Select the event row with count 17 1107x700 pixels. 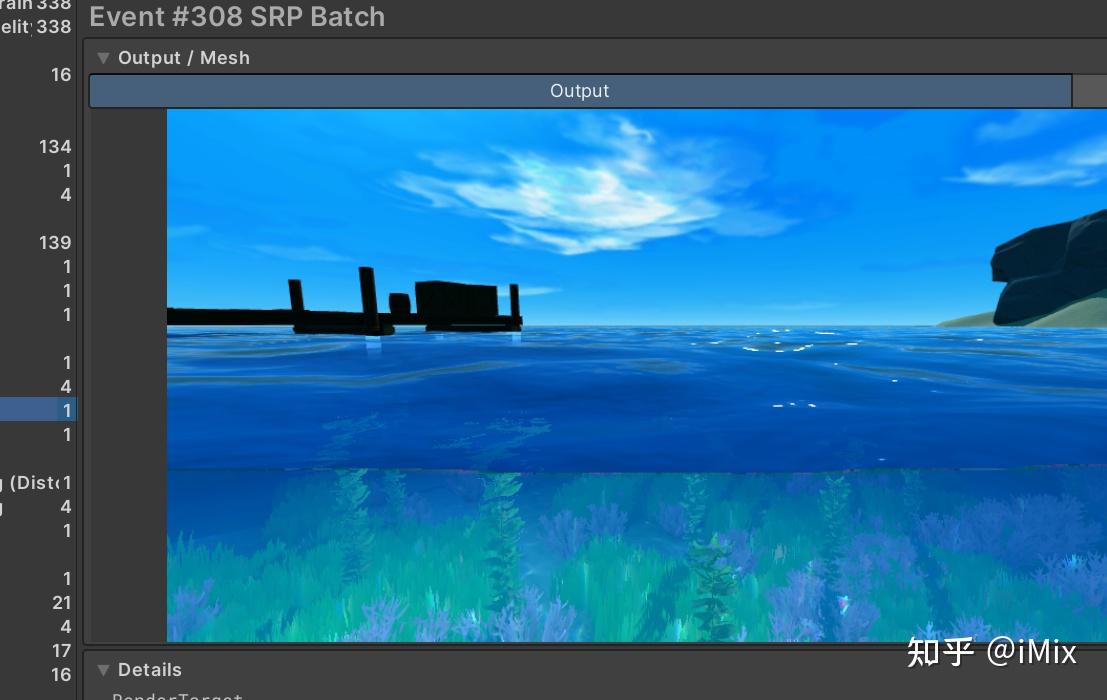[37, 651]
